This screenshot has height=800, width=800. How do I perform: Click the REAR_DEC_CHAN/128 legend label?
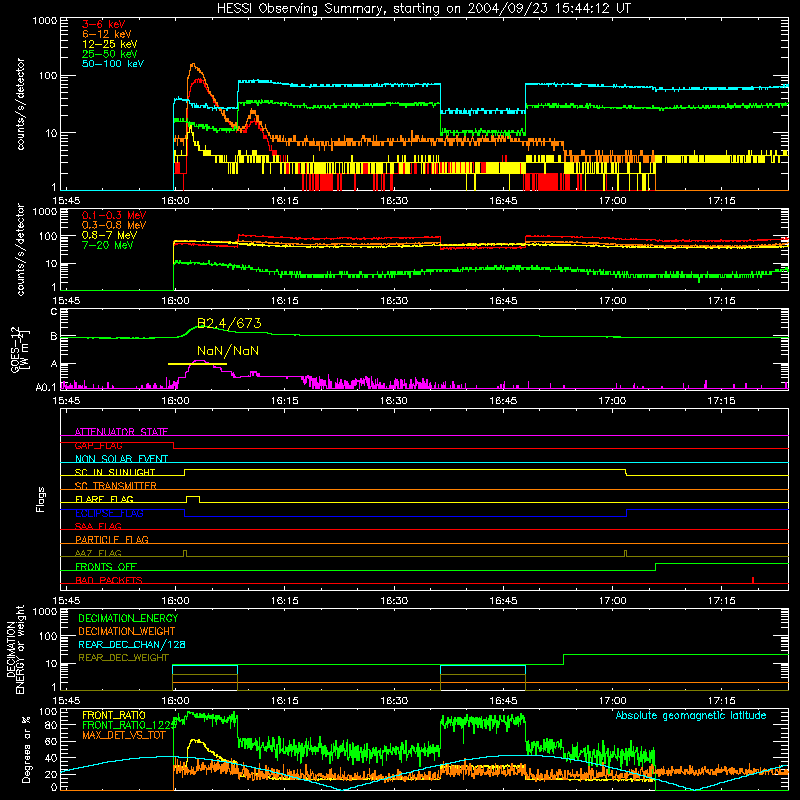[x=132, y=644]
